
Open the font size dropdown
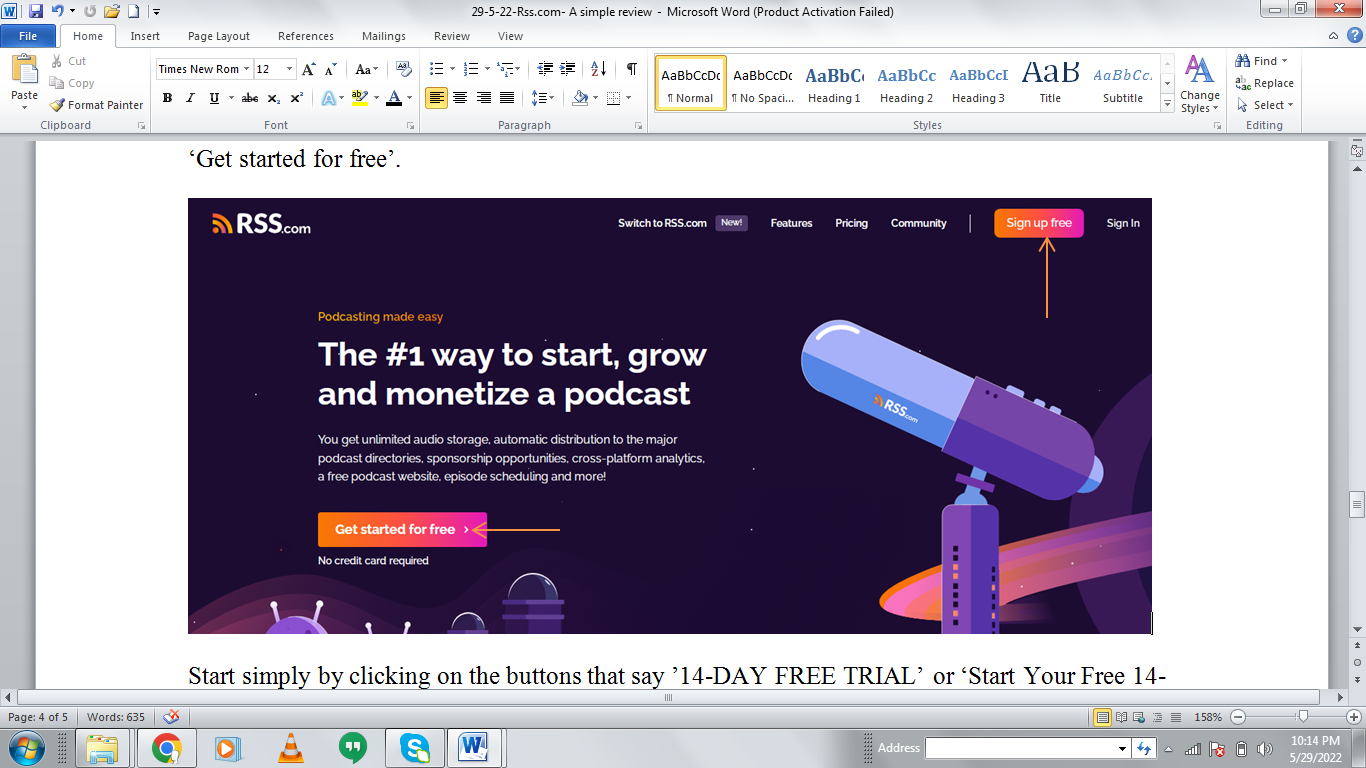click(x=290, y=69)
